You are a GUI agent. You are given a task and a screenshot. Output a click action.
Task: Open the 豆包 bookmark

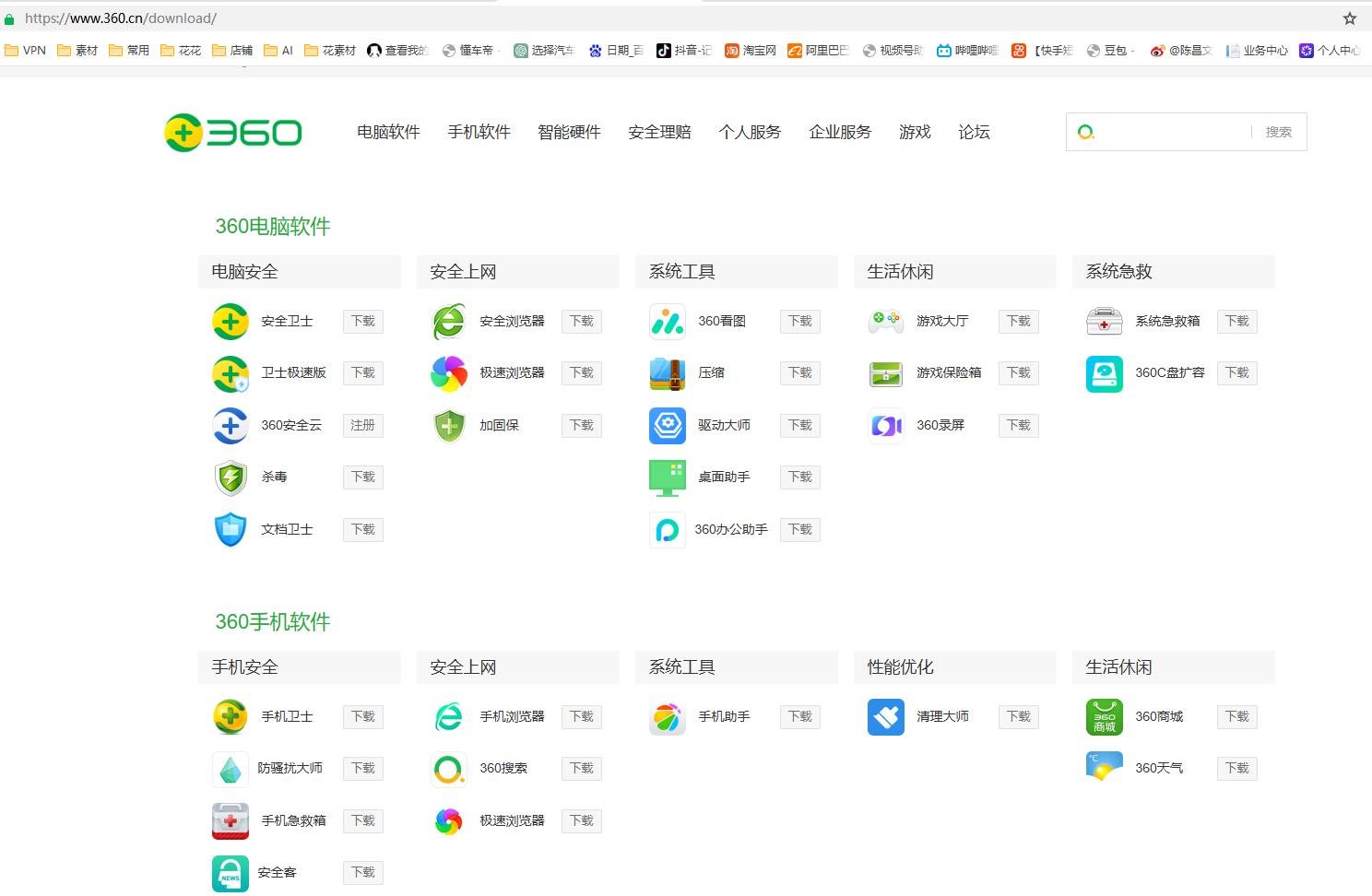pyautogui.click(x=1109, y=51)
